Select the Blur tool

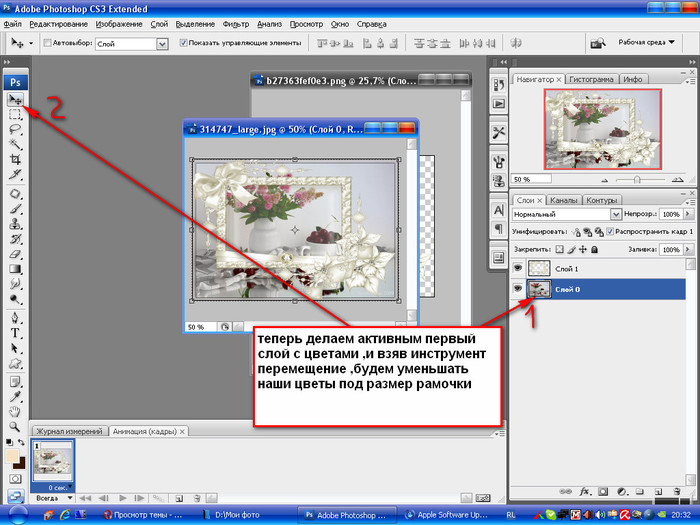click(15, 284)
